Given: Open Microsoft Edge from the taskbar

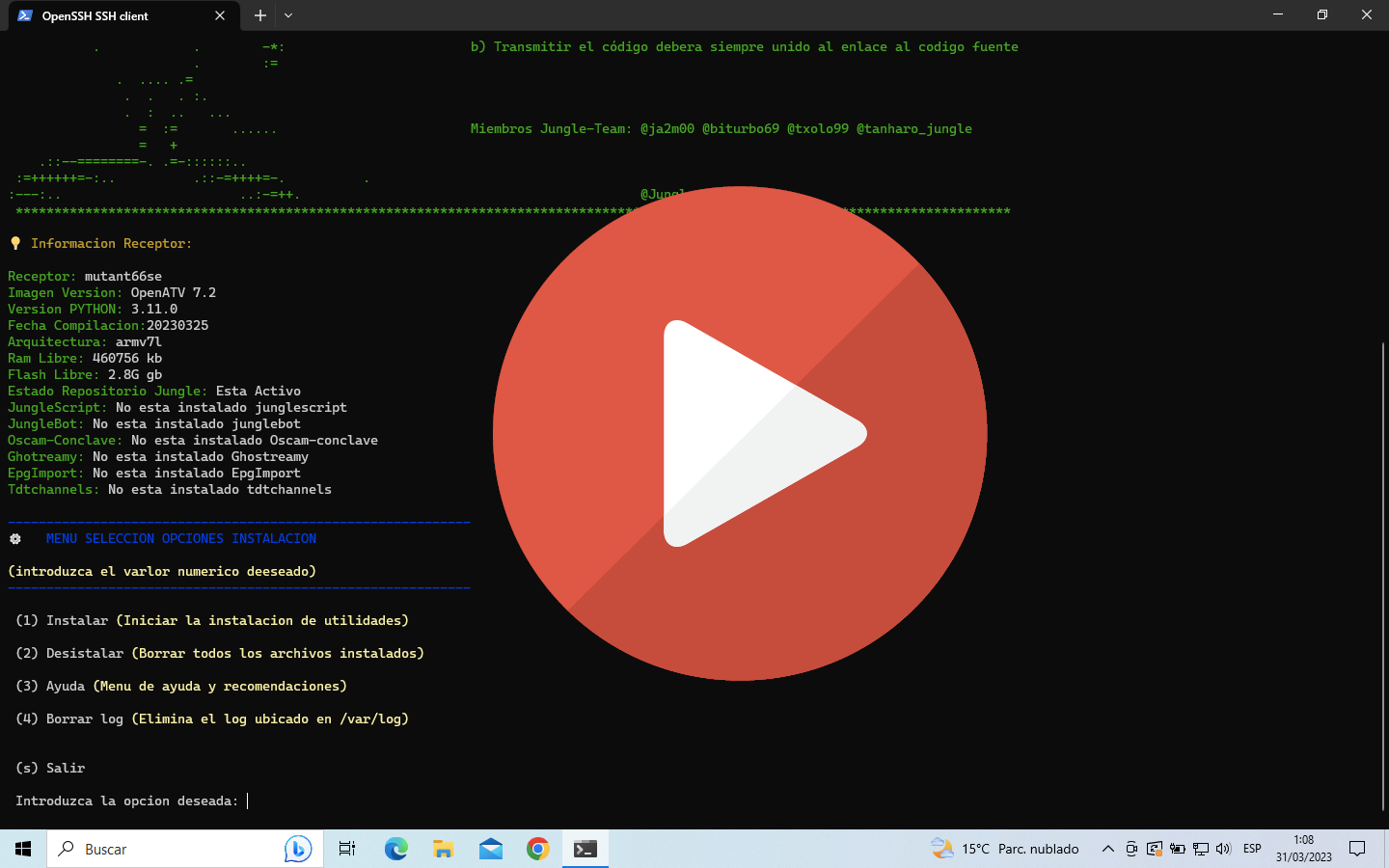Looking at the screenshot, I should (395, 849).
